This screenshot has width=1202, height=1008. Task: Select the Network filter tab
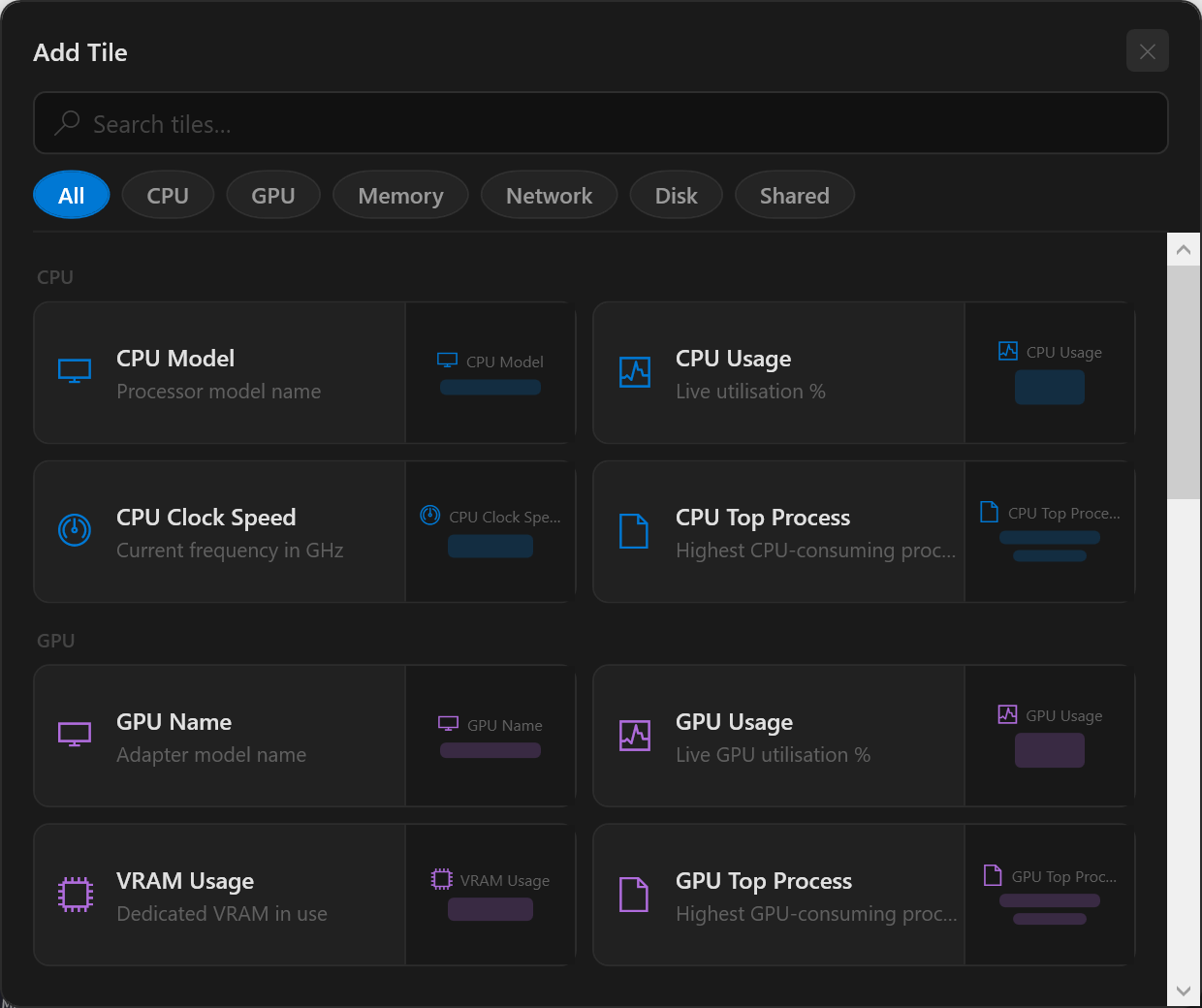(x=549, y=194)
